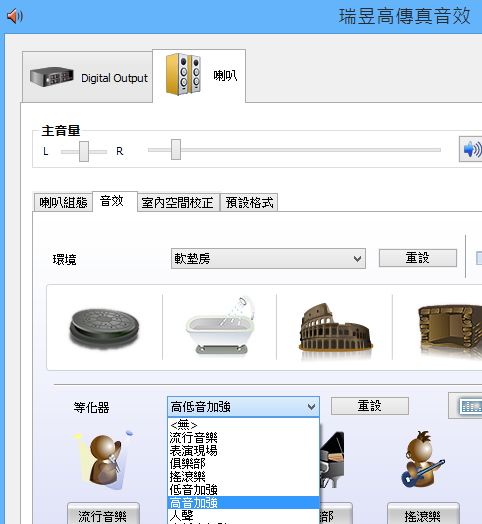The height and width of the screenshot is (524, 482).
Task: Choose the manhole cover sewer environment icon
Action: (x=104, y=329)
